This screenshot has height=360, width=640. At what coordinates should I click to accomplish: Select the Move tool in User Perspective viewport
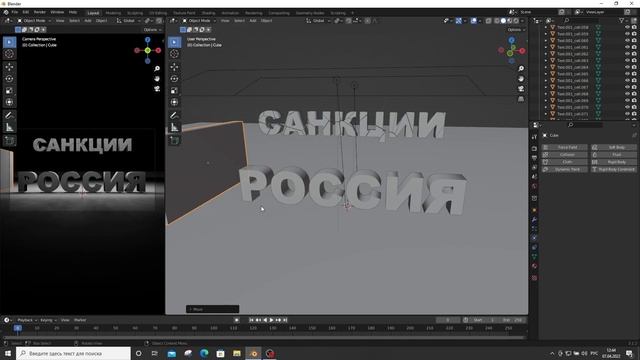[174, 67]
